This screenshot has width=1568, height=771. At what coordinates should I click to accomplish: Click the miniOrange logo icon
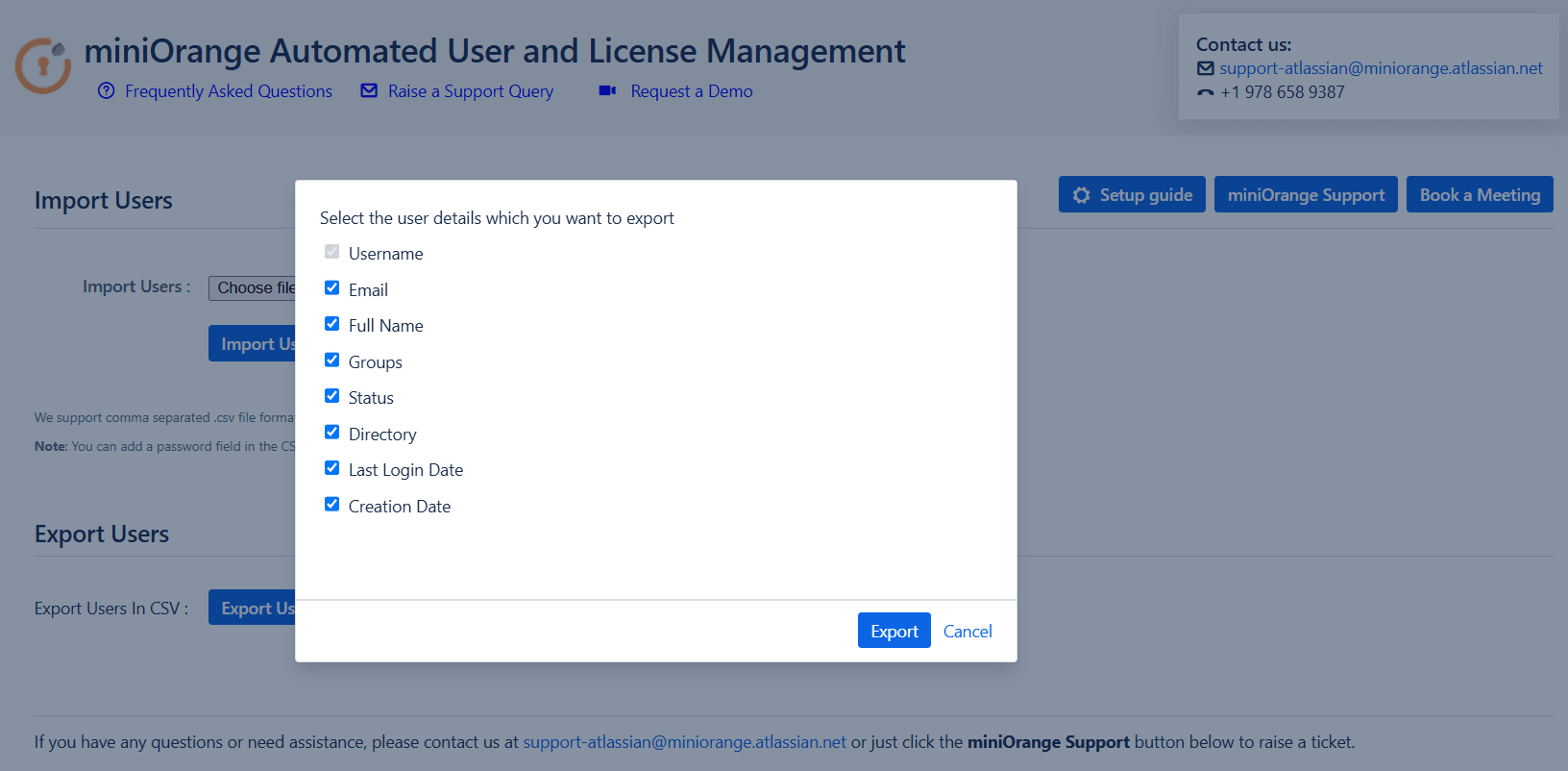(x=43, y=65)
